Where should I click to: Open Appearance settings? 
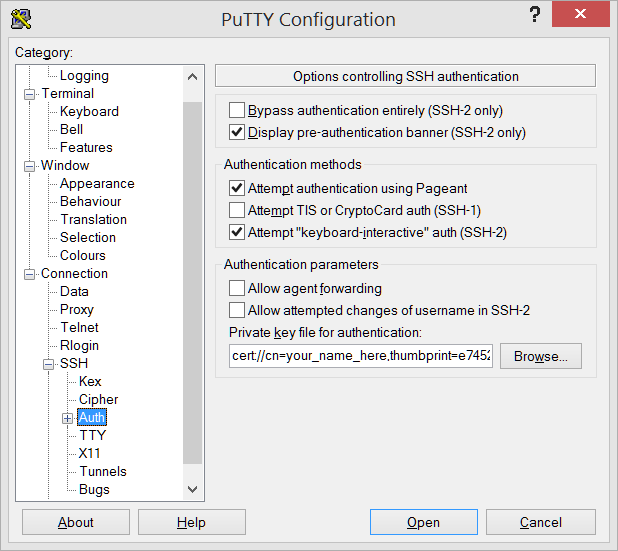(x=97, y=184)
